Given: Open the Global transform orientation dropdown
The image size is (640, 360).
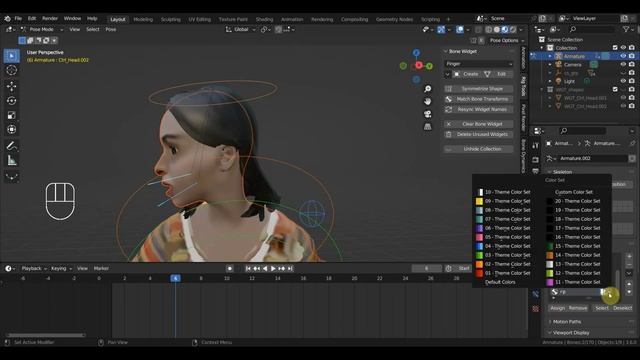Looking at the screenshot, I should click(x=241, y=29).
